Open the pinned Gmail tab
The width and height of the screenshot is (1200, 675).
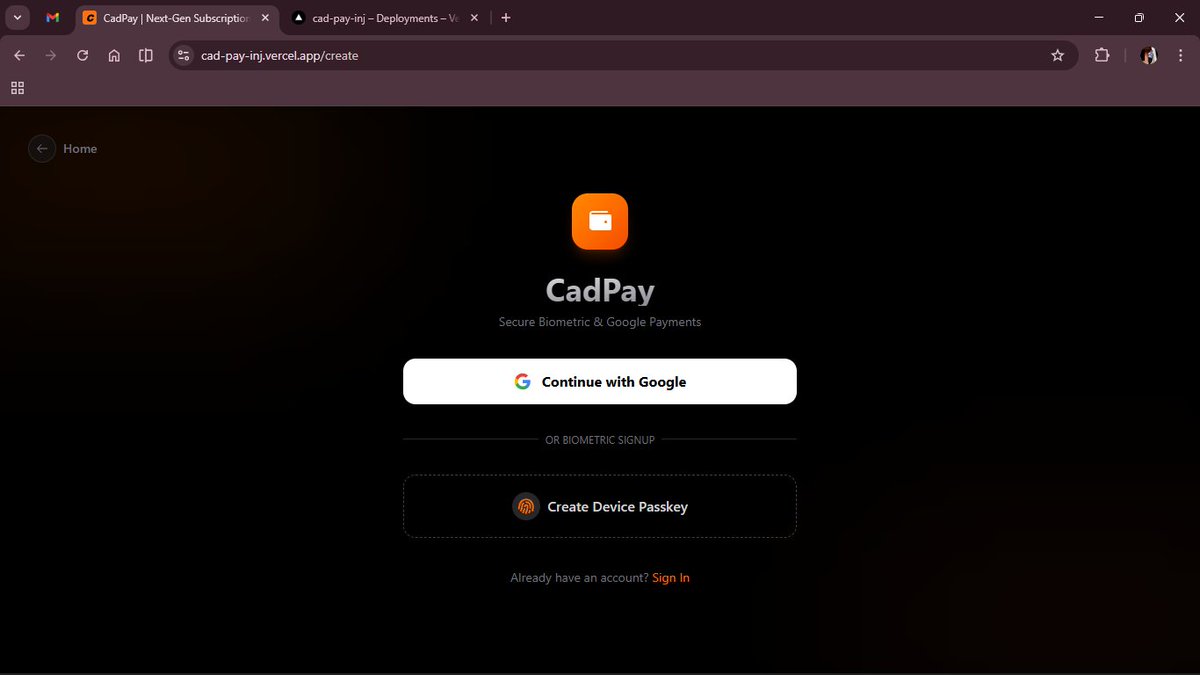coord(53,17)
